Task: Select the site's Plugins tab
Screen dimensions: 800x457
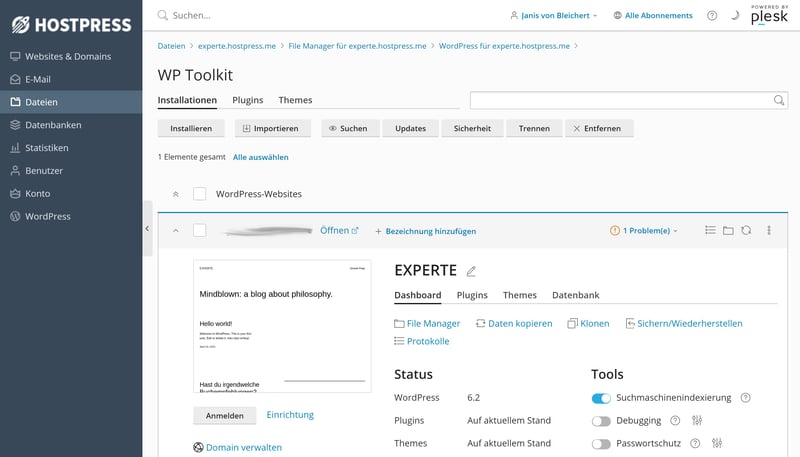Action: 472,295
